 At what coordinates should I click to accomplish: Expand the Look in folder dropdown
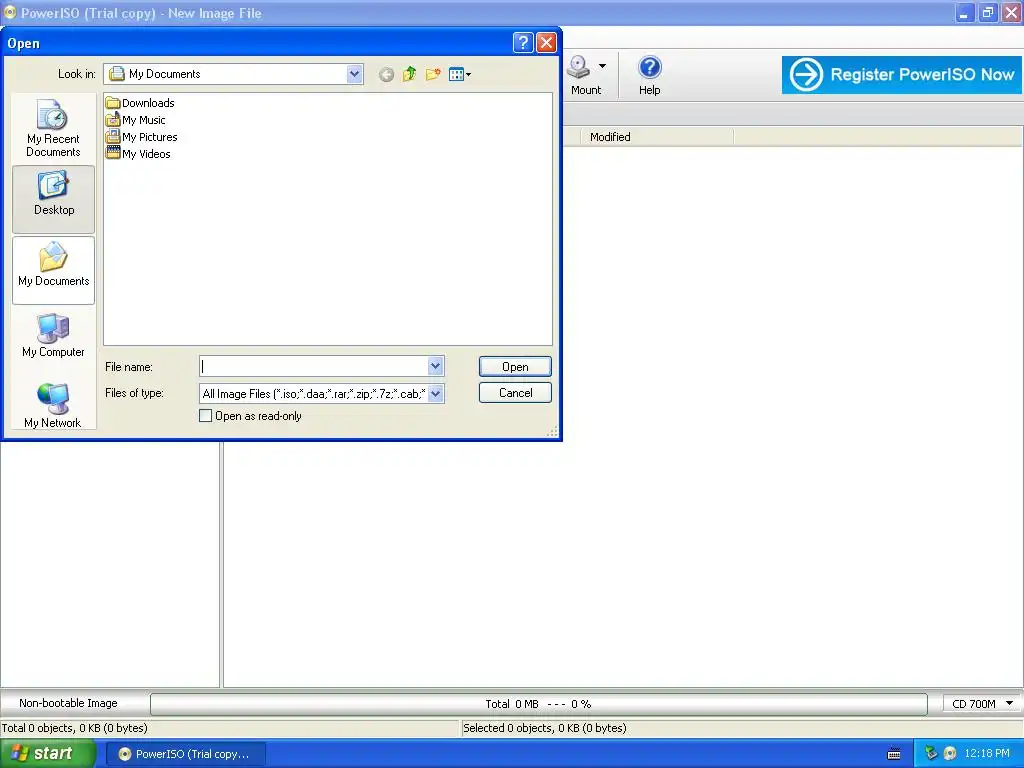click(x=354, y=74)
